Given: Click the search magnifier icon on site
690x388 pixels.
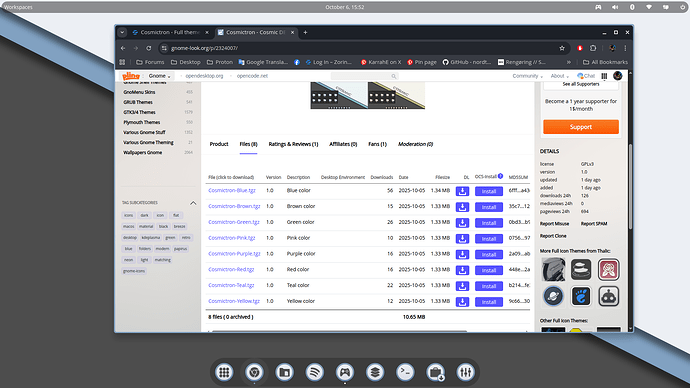Looking at the screenshot, I should click(x=394, y=76).
